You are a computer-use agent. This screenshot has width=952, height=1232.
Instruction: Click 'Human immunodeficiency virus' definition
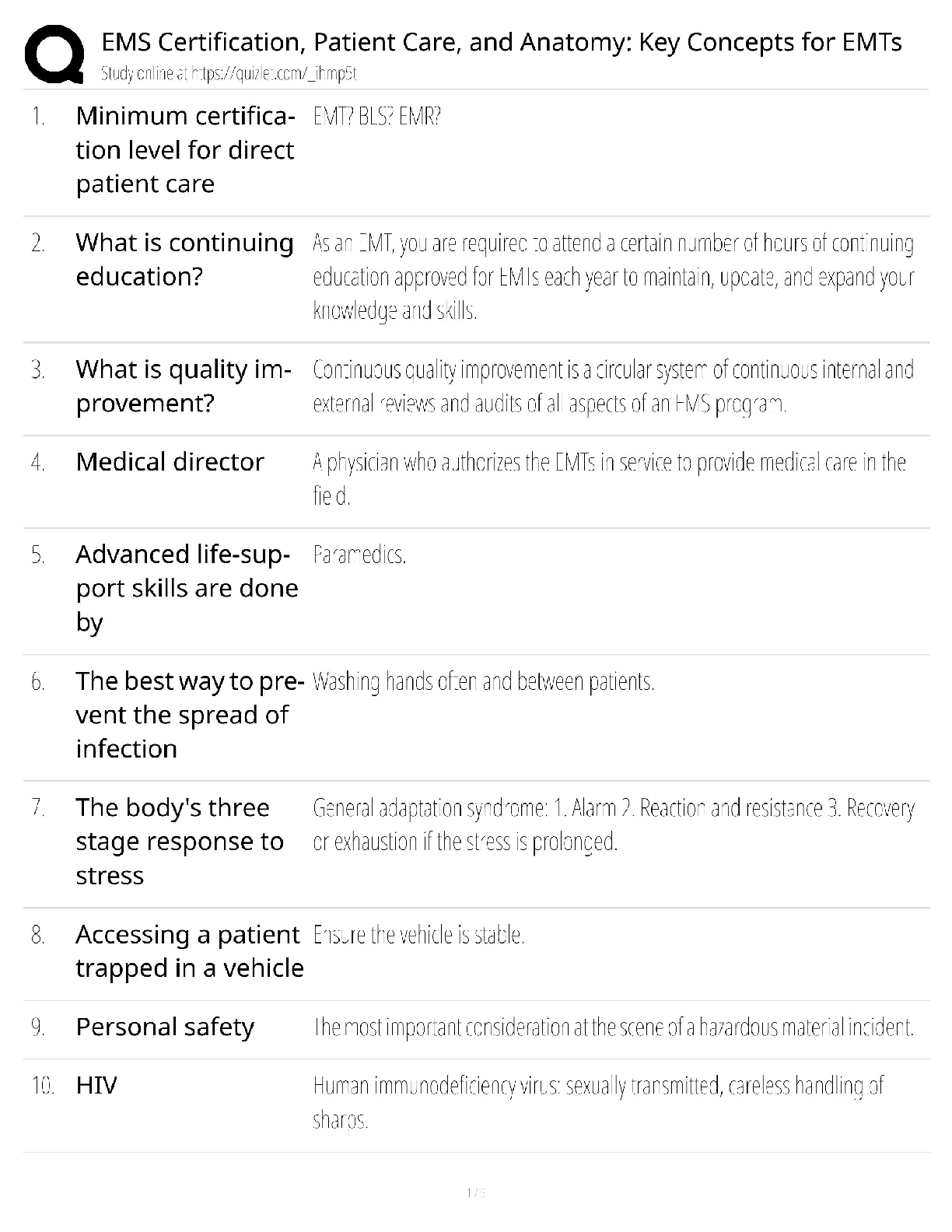pyautogui.click(x=597, y=1102)
